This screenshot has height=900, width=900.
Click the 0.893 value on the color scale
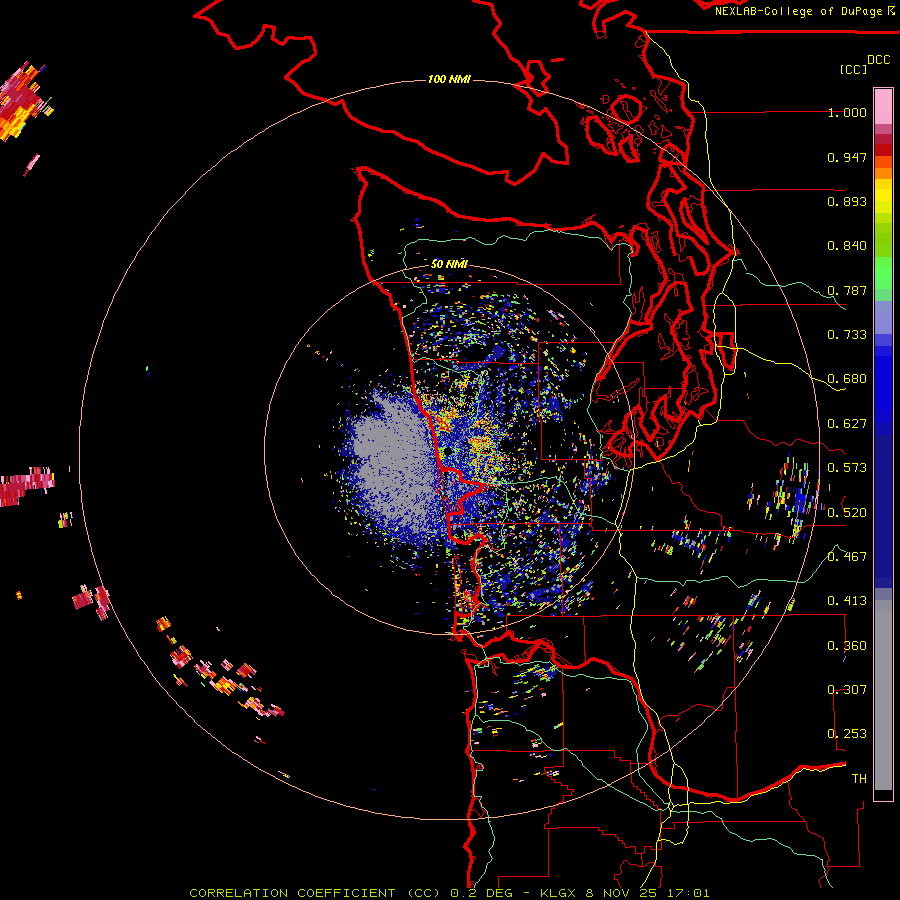pos(847,201)
